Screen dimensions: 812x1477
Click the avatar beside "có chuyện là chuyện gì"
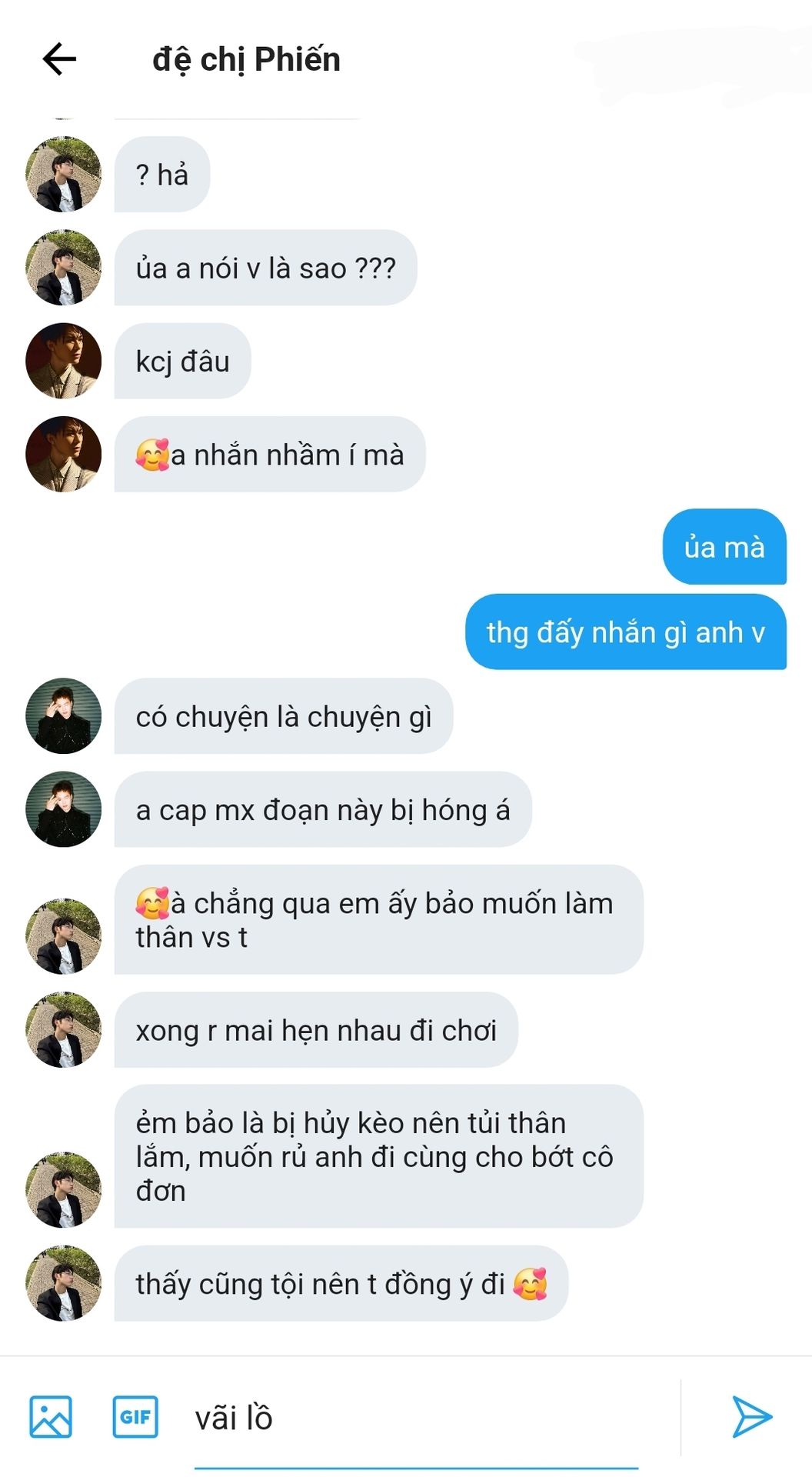[64, 716]
